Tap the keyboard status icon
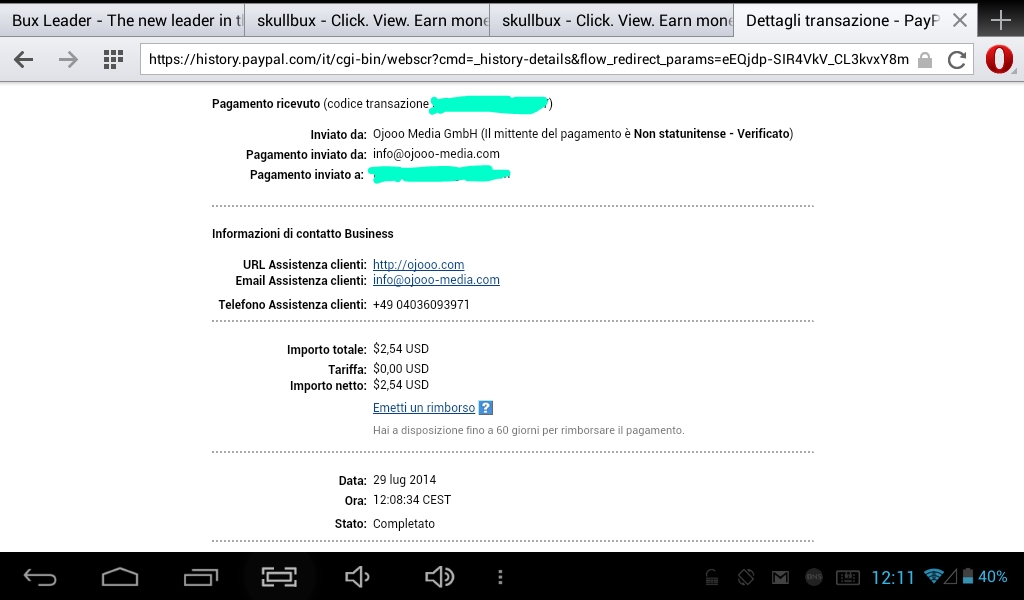Image resolution: width=1024 pixels, height=600 pixels. [x=848, y=577]
